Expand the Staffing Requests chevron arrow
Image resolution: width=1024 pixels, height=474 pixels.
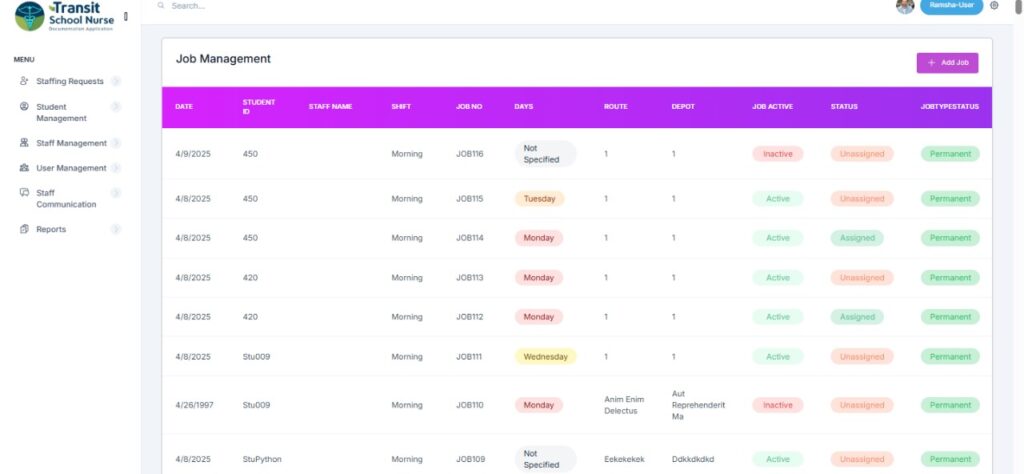tap(116, 81)
